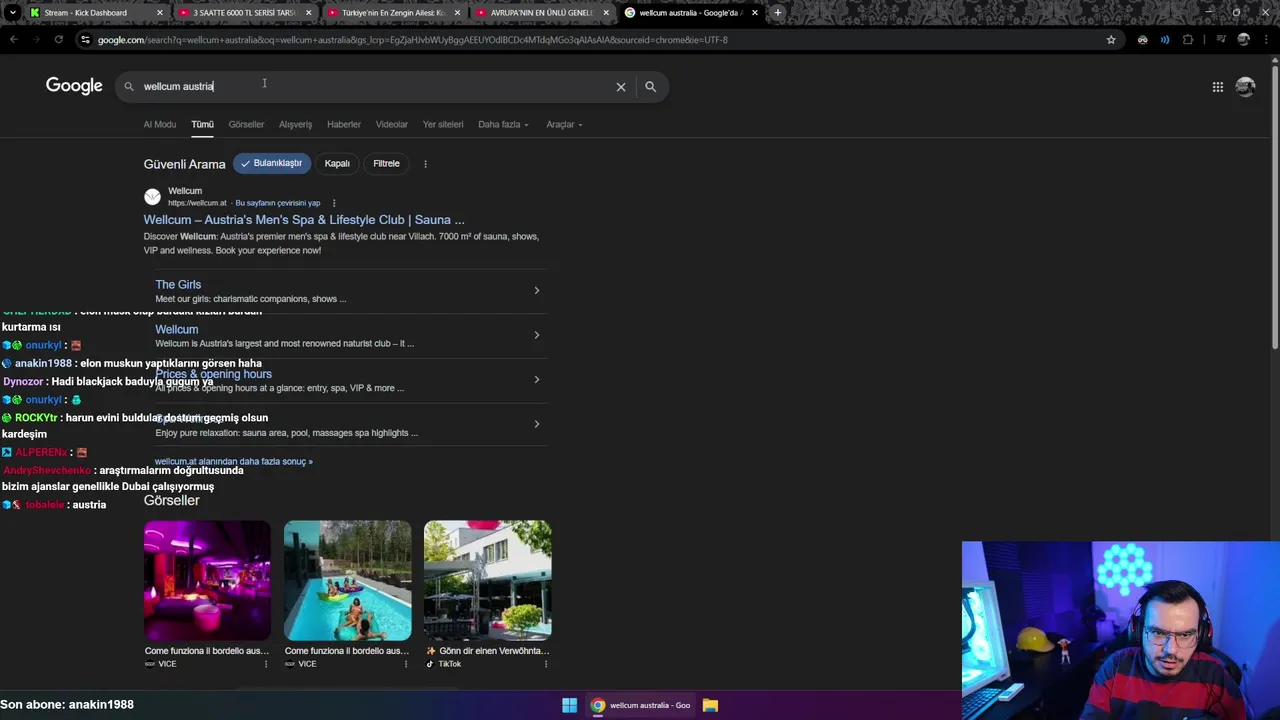Click Bu sayfanın çevirisini yap link
This screenshot has height=720, width=1280.
[278, 203]
